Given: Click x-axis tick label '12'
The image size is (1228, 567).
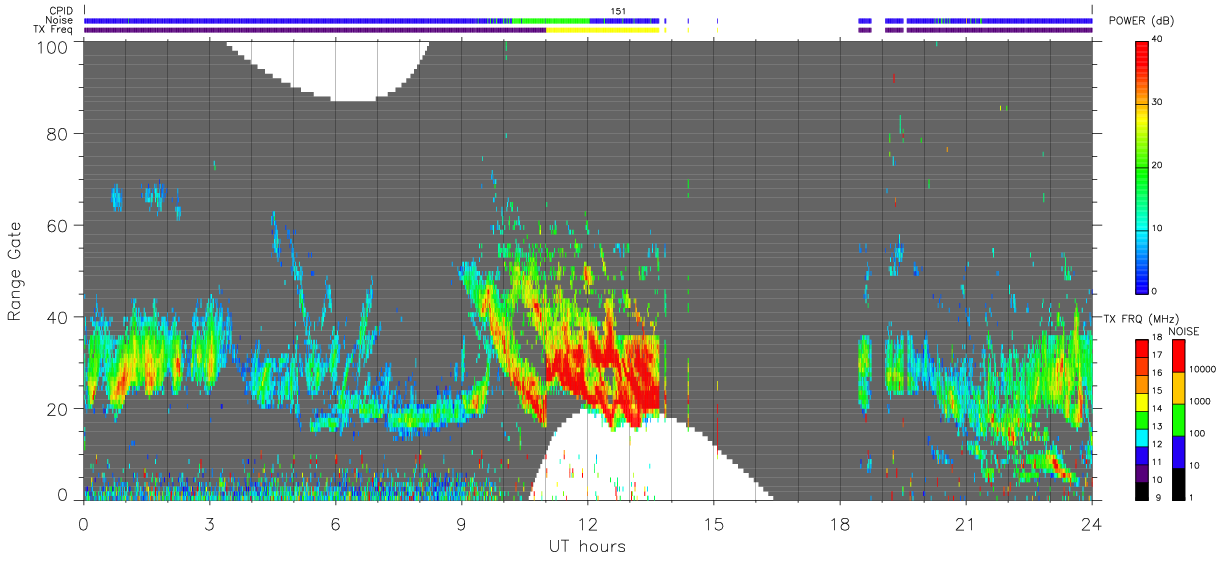Looking at the screenshot, I should click(x=588, y=524).
